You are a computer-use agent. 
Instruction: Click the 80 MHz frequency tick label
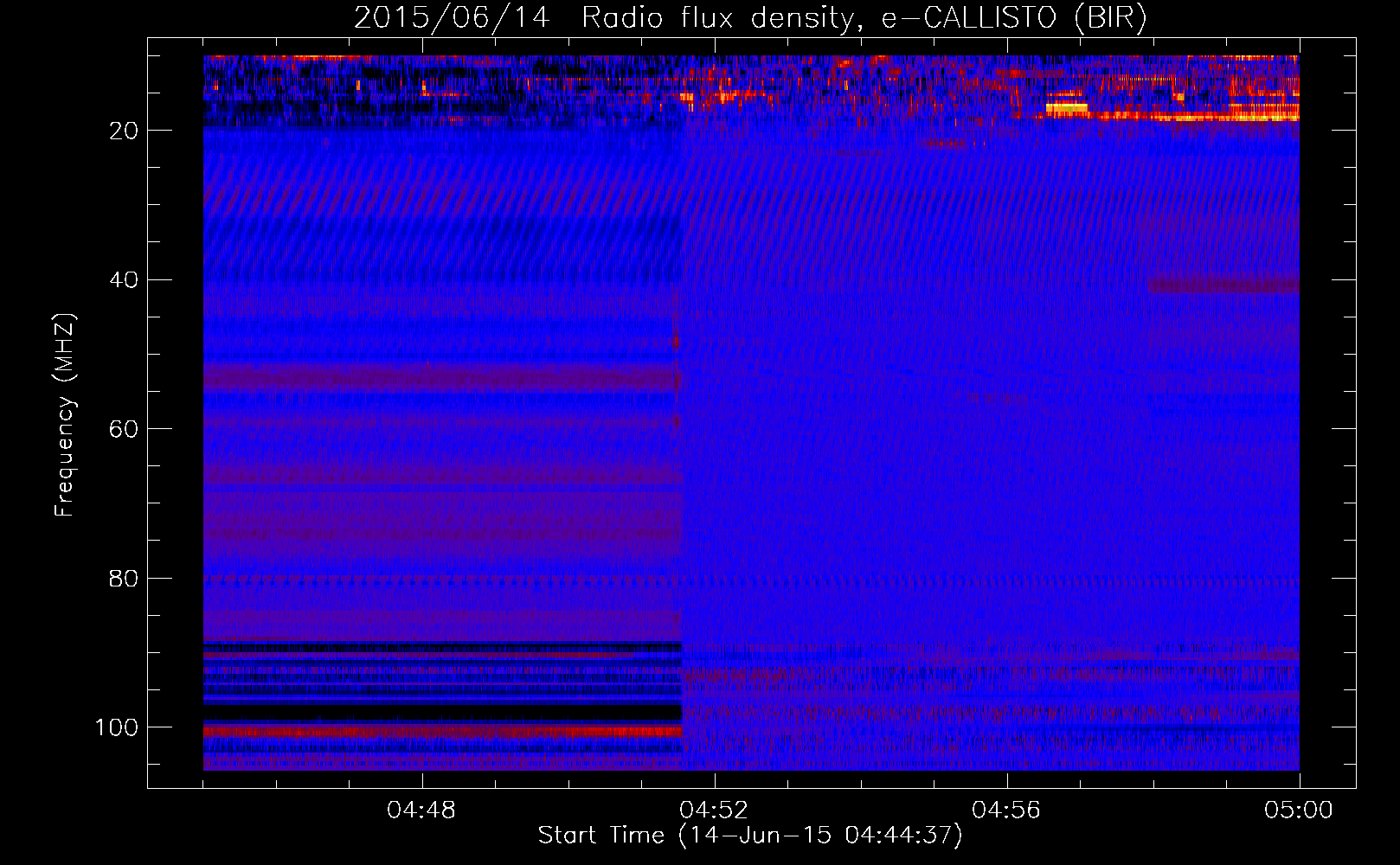pyautogui.click(x=124, y=578)
